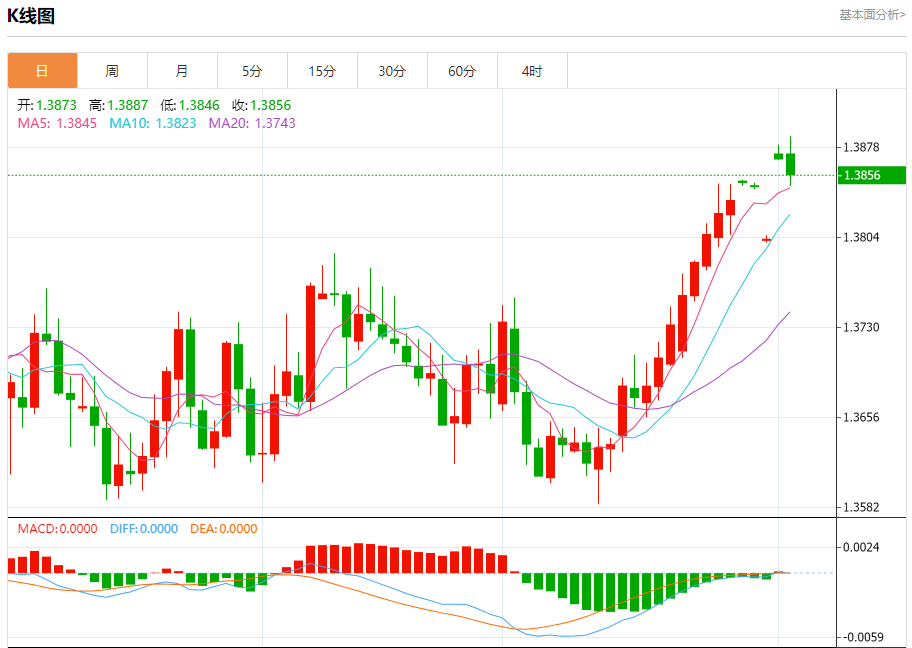This screenshot has width=912, height=648.
Task: Click the MA20: 1.3743 label
Action: pyautogui.click(x=252, y=123)
